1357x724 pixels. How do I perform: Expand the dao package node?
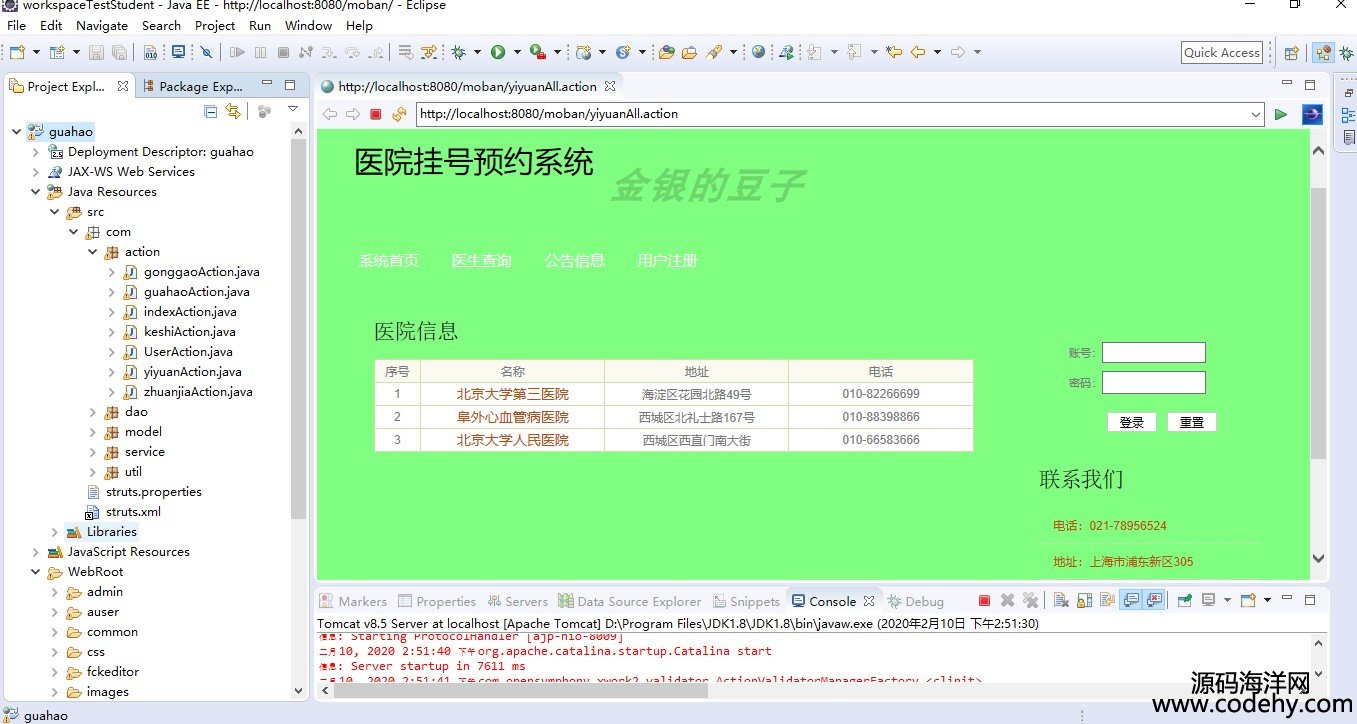[92, 412]
